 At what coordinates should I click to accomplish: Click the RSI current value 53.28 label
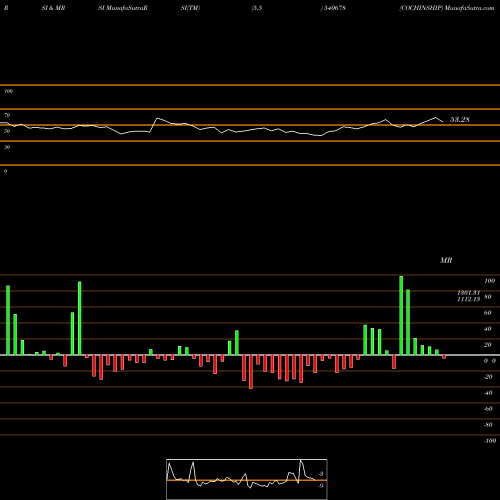(460, 119)
